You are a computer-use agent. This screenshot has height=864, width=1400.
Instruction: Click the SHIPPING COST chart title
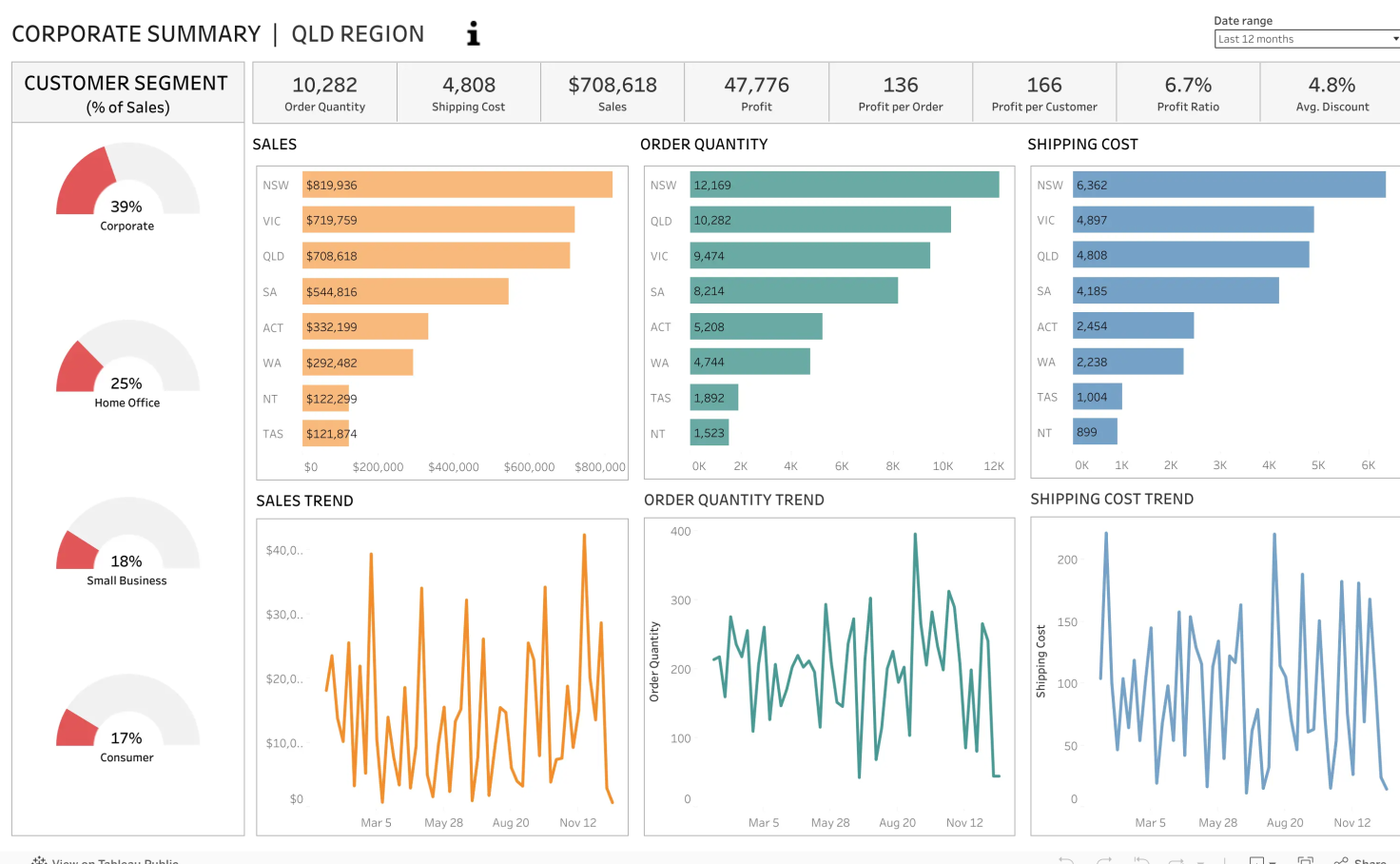[1082, 145]
